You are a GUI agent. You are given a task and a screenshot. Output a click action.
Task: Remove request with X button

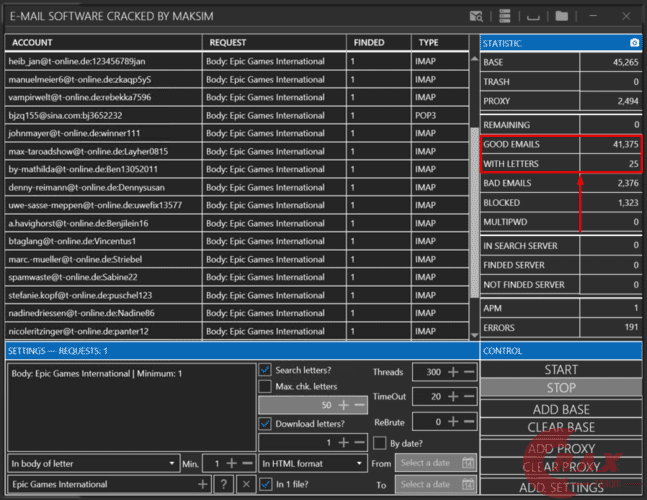click(x=246, y=484)
